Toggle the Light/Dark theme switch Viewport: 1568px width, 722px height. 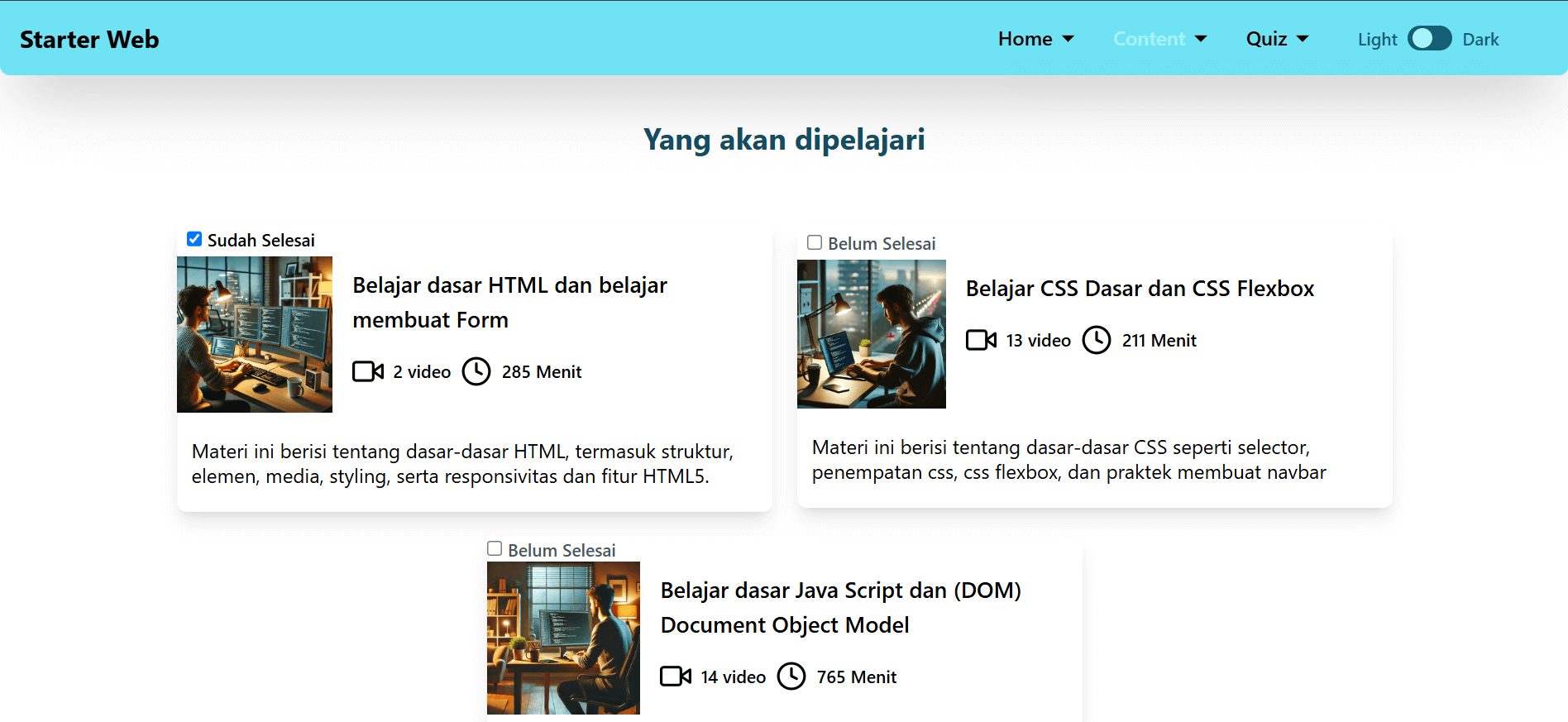click(x=1430, y=39)
